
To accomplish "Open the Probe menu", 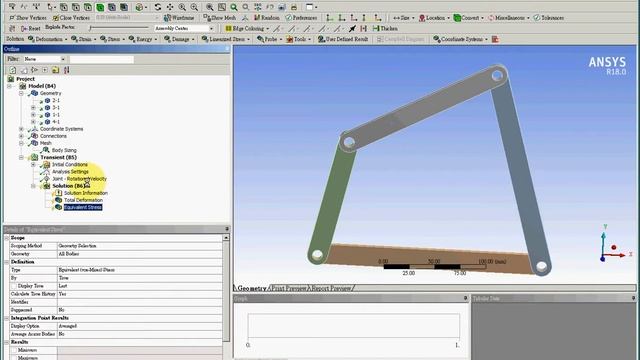I will [269, 39].
